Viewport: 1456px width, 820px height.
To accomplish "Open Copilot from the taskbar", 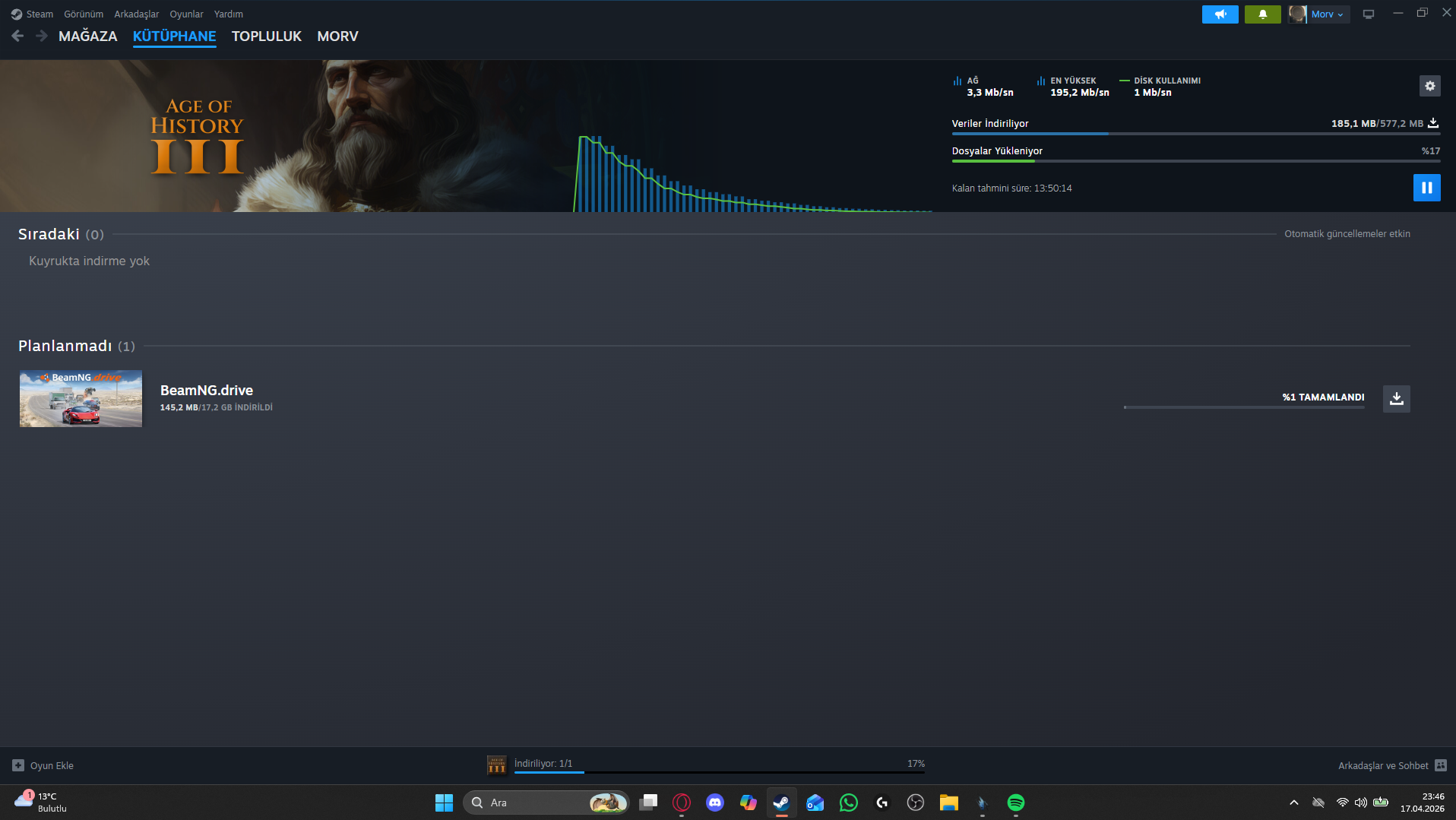I will (749, 803).
